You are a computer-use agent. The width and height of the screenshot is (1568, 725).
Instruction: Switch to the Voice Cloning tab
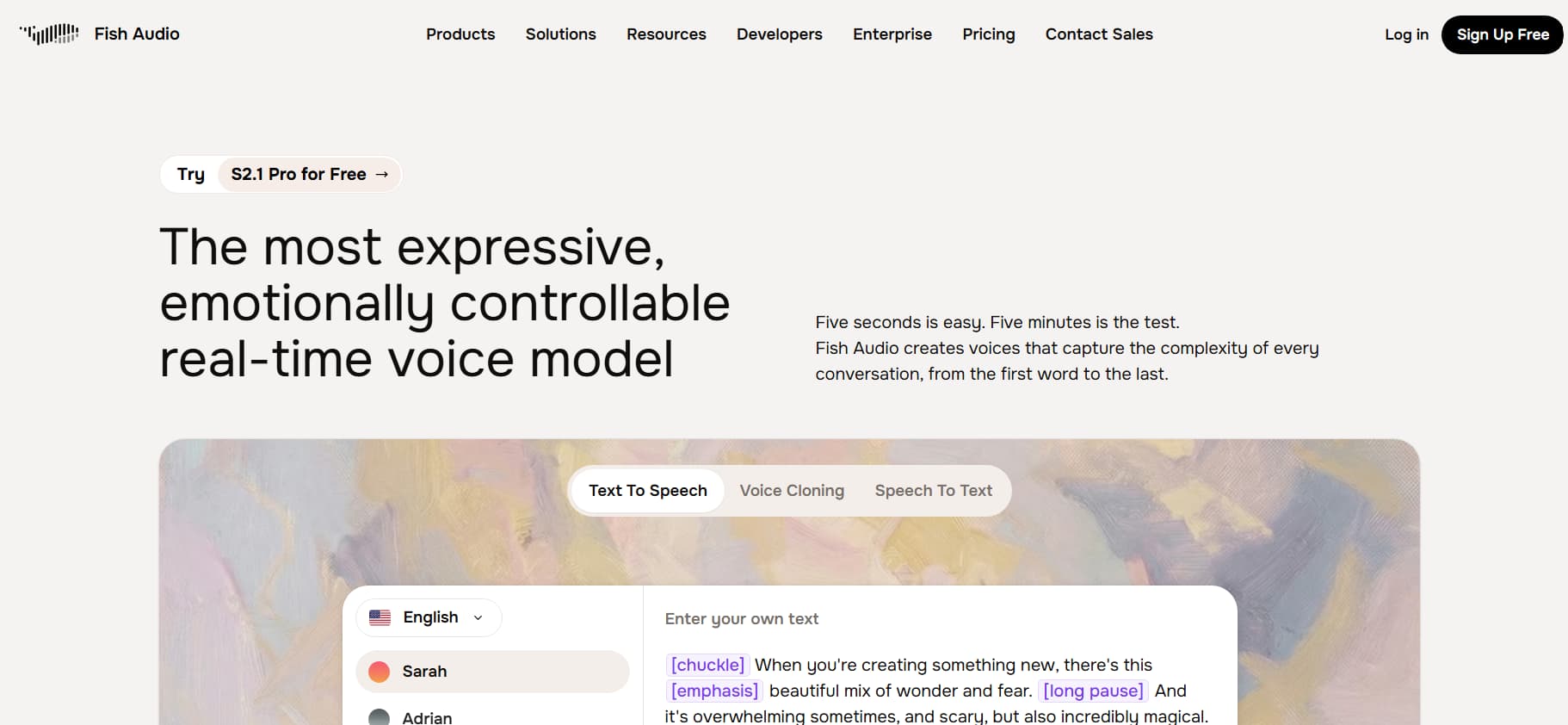point(792,491)
